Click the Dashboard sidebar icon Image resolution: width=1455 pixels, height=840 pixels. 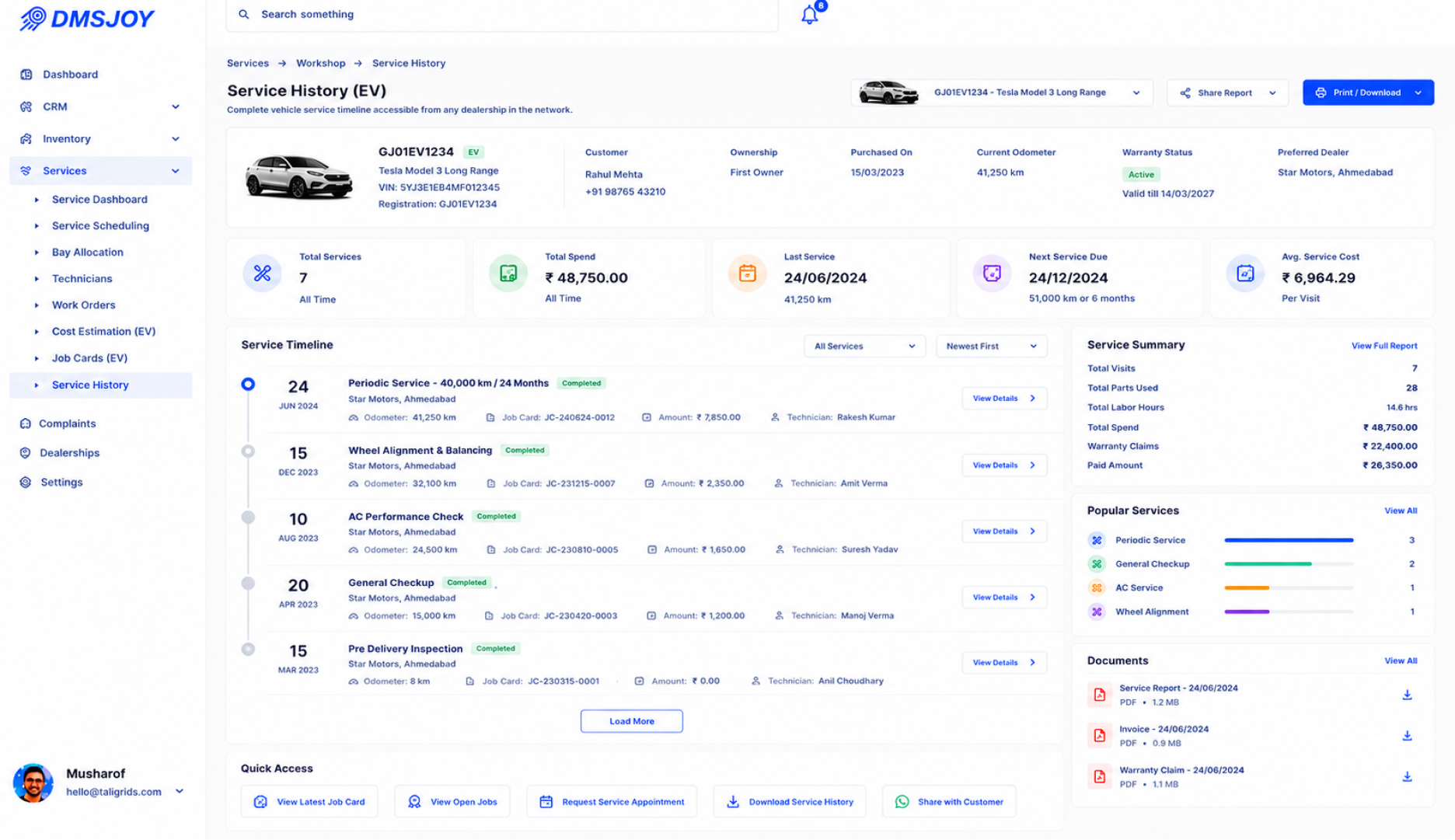tap(26, 75)
